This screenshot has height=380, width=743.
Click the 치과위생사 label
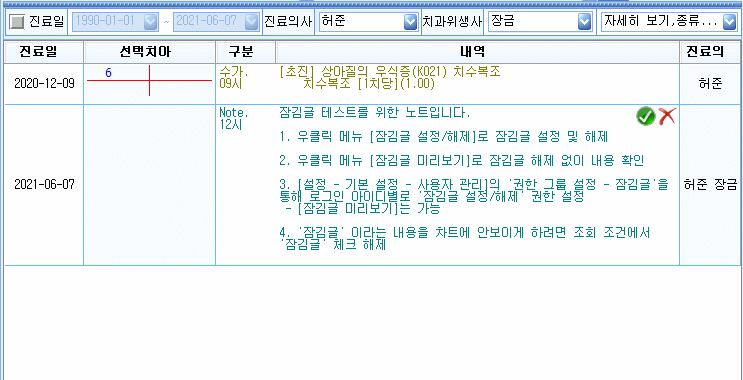453,22
